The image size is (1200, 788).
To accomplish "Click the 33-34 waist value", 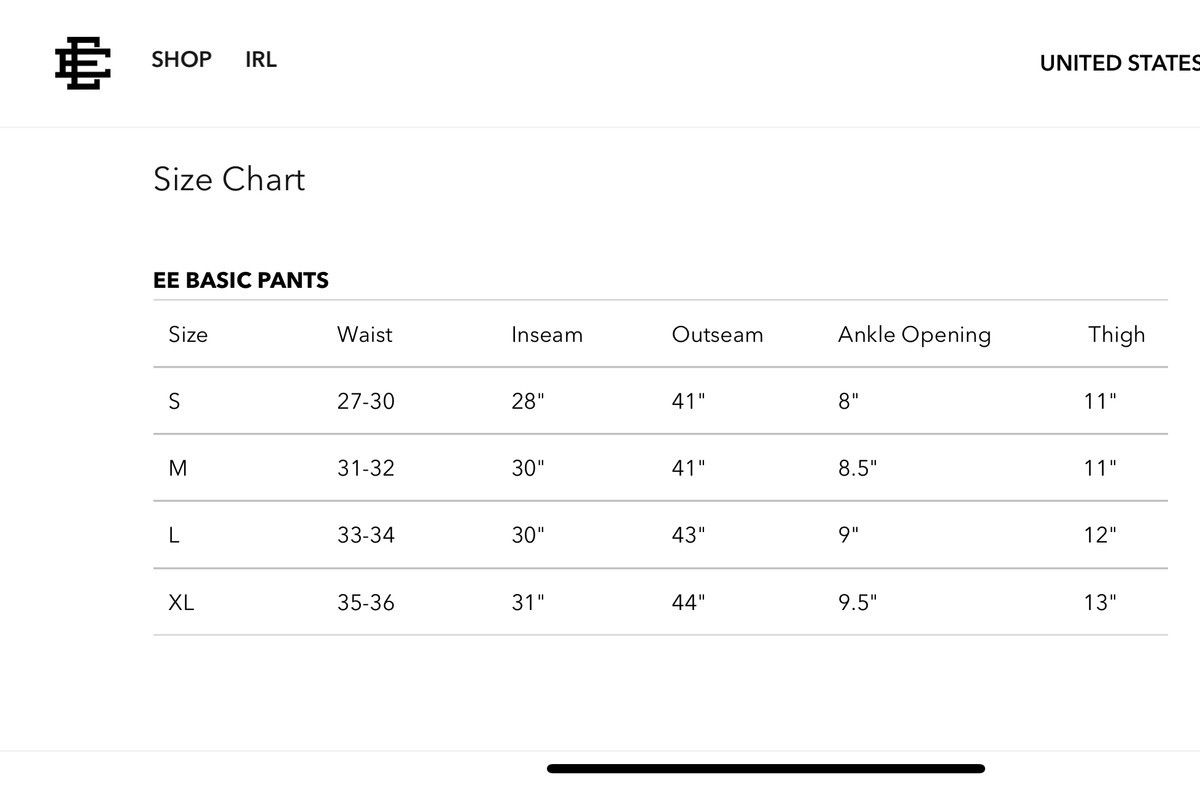I will point(366,535).
